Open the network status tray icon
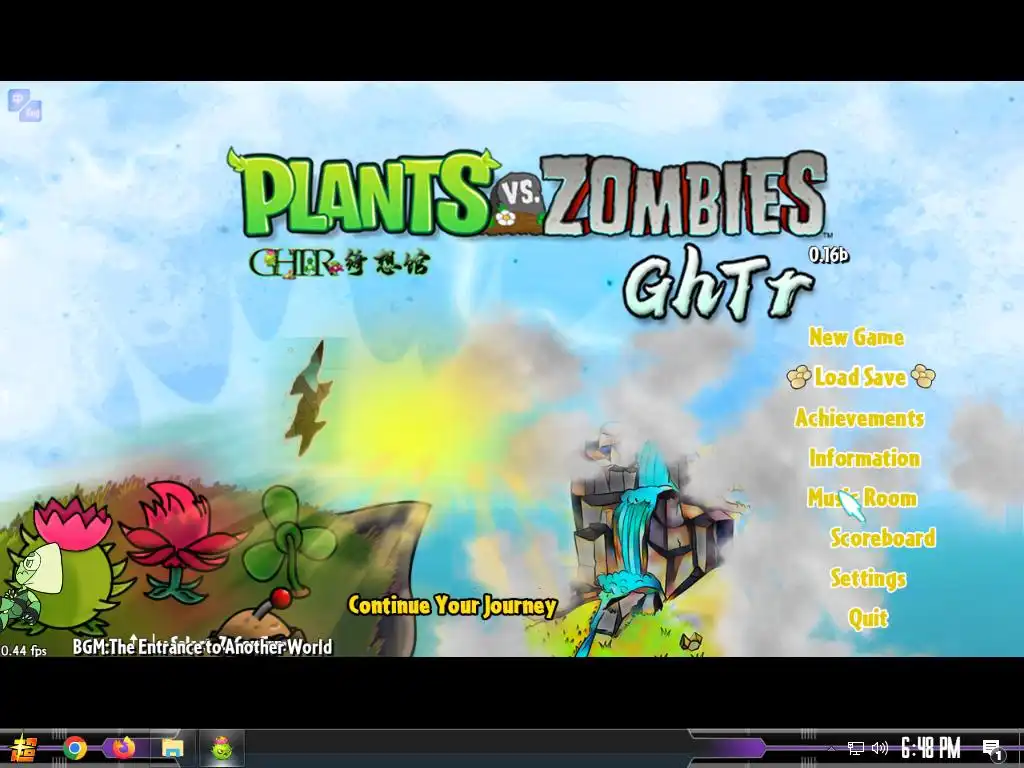The width and height of the screenshot is (1024, 768). (856, 748)
